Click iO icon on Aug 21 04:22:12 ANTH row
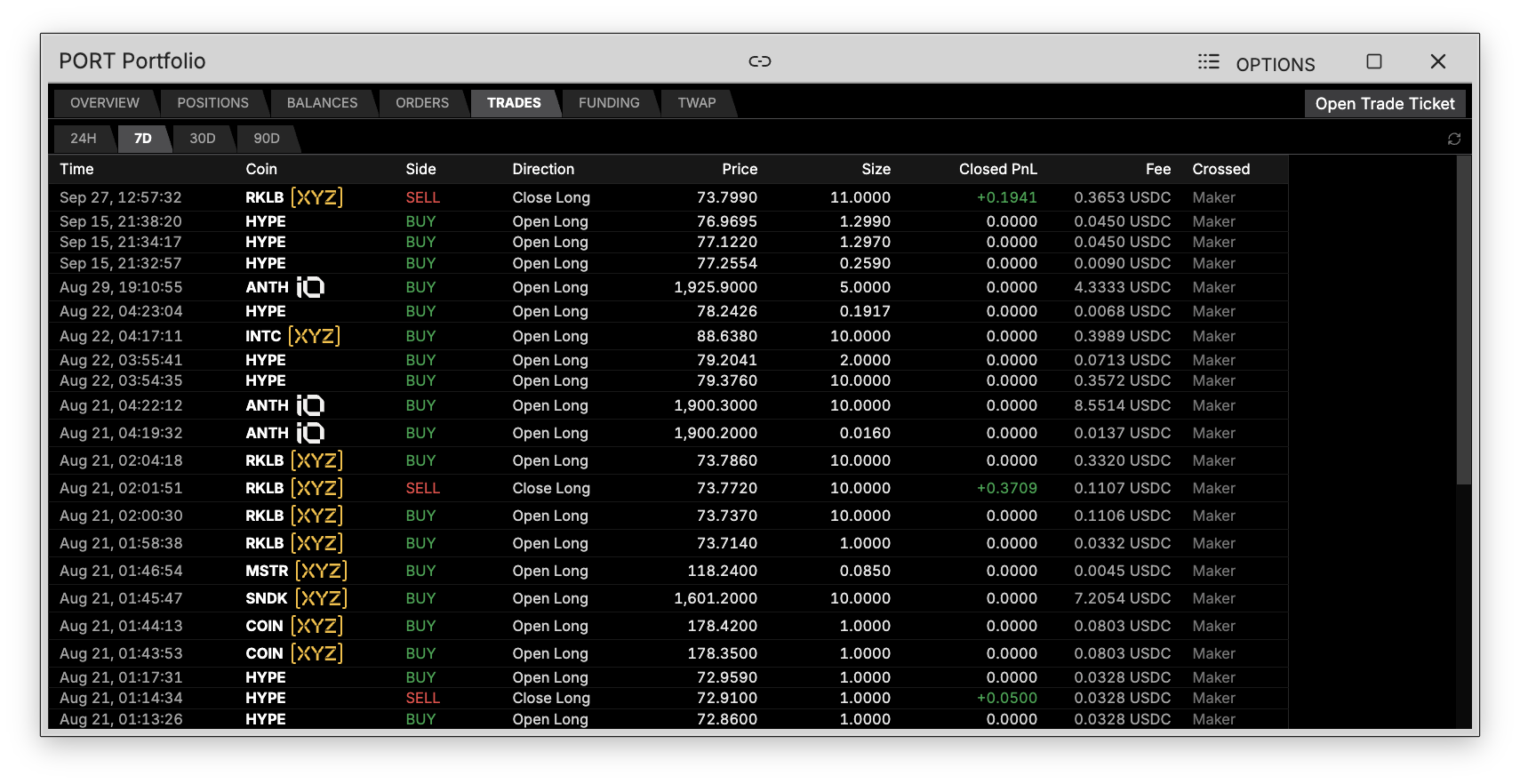 tap(310, 405)
